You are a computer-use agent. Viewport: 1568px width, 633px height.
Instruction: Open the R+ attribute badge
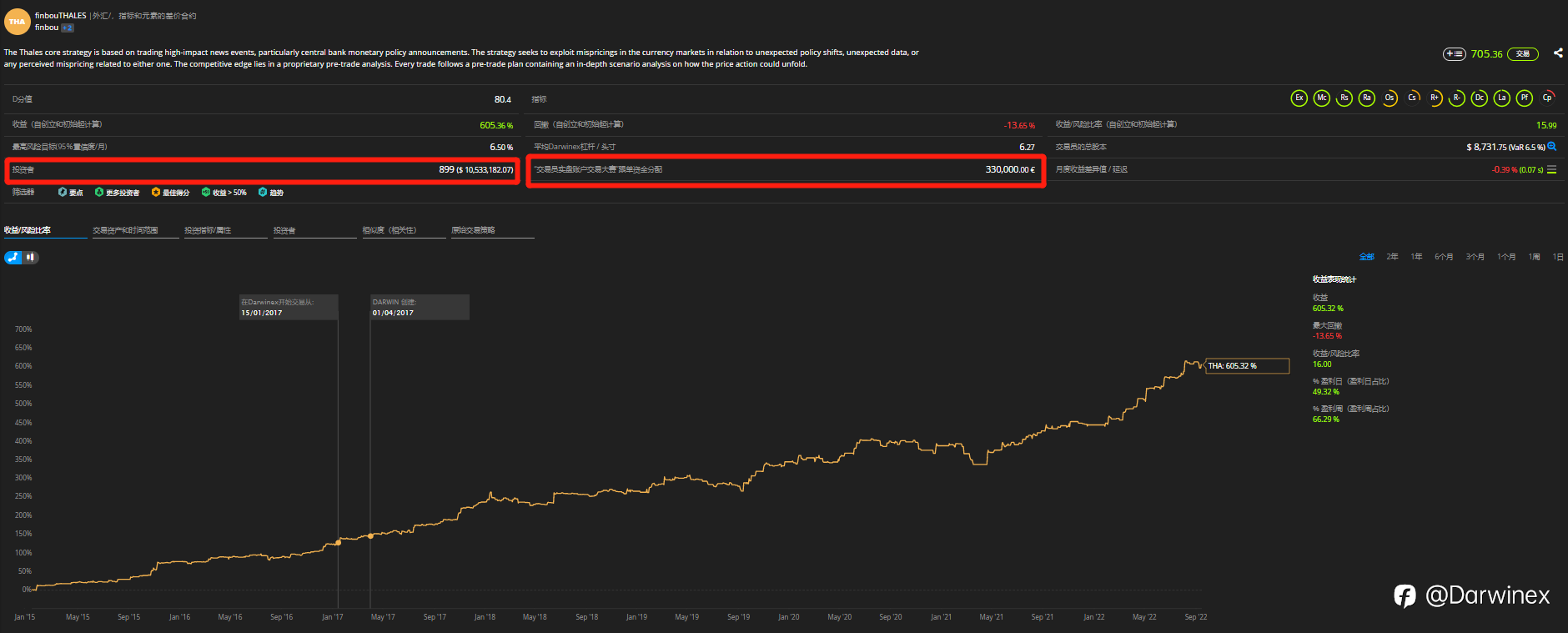click(x=1435, y=98)
